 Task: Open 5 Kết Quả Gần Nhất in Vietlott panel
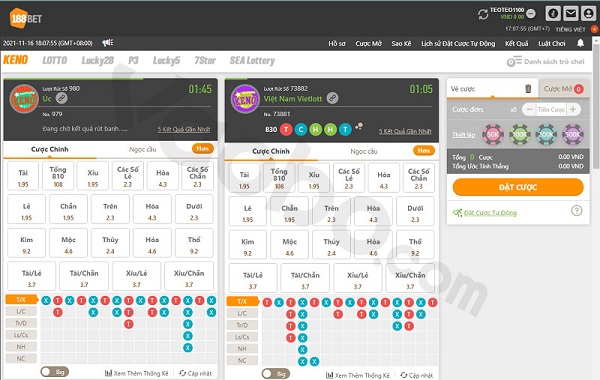405,131
